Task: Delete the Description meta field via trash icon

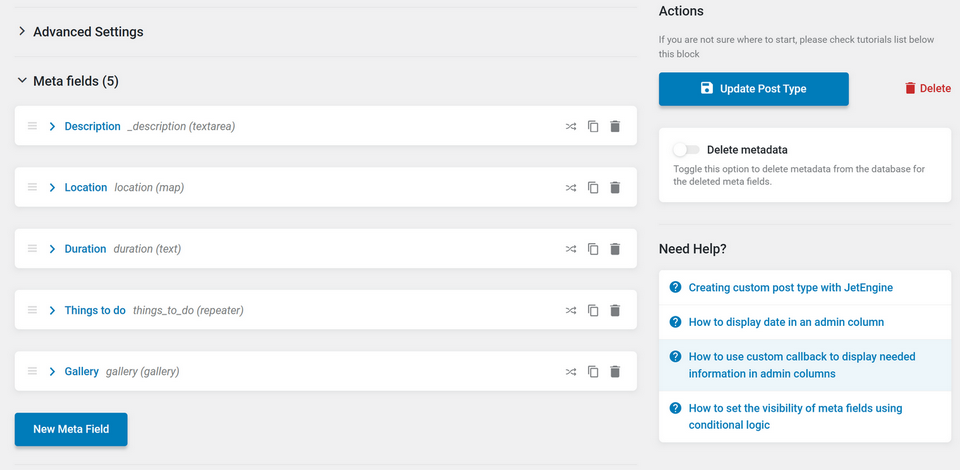Action: [x=615, y=127]
